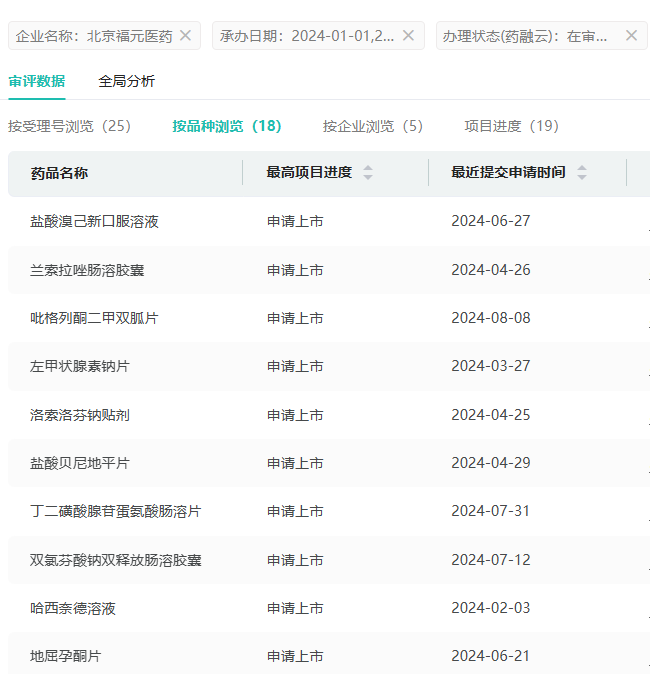
Task: Click the 最近提交申请时间 column header label
Action: tap(508, 172)
